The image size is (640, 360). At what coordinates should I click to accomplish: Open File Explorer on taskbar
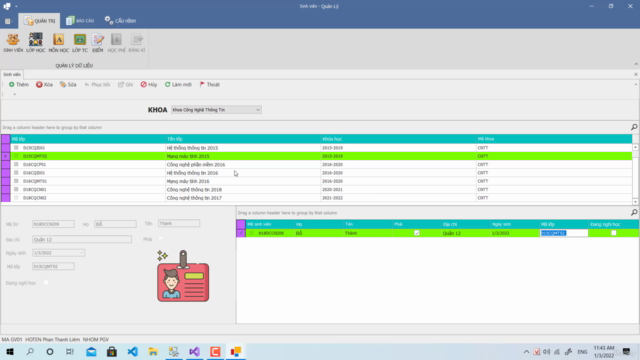[153, 351]
